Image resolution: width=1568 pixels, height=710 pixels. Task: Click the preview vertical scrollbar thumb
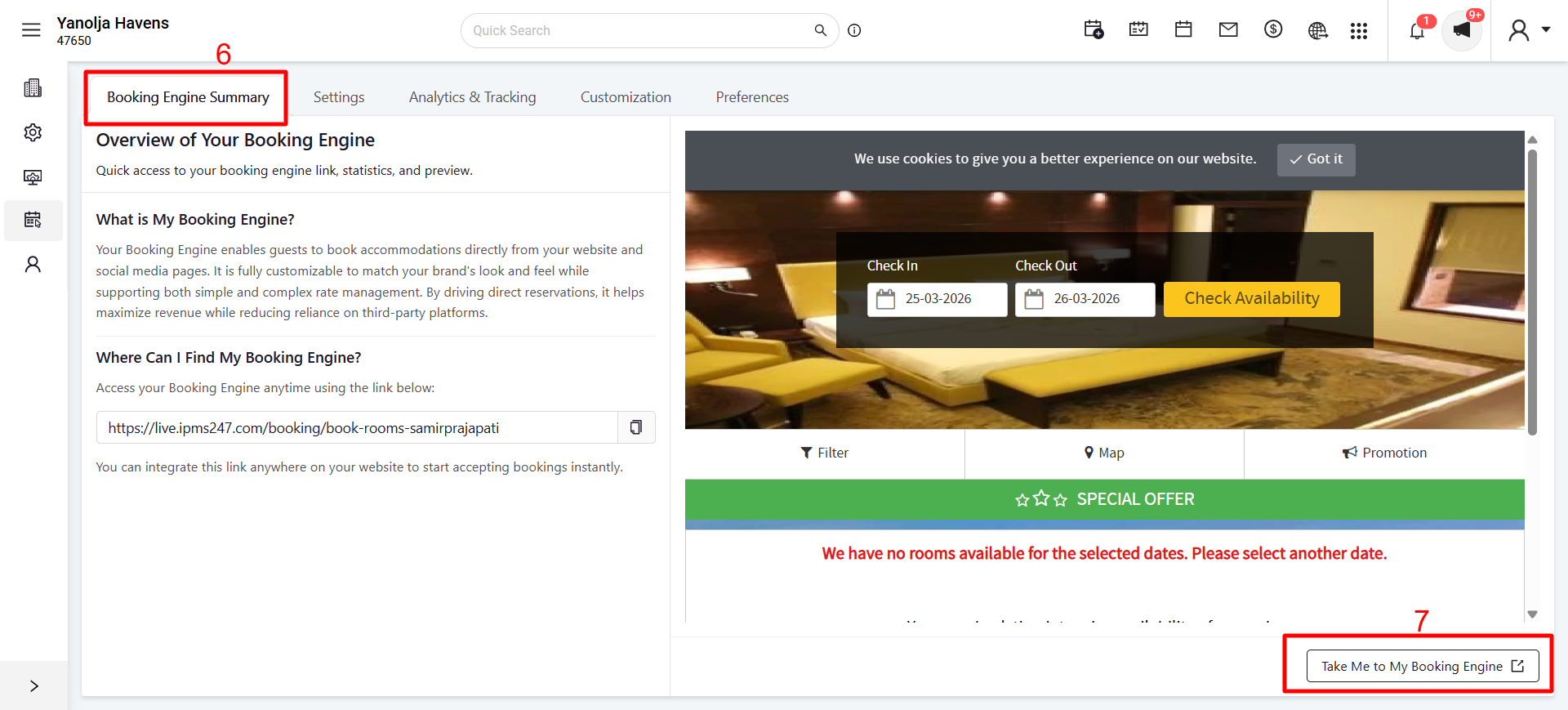1533,292
